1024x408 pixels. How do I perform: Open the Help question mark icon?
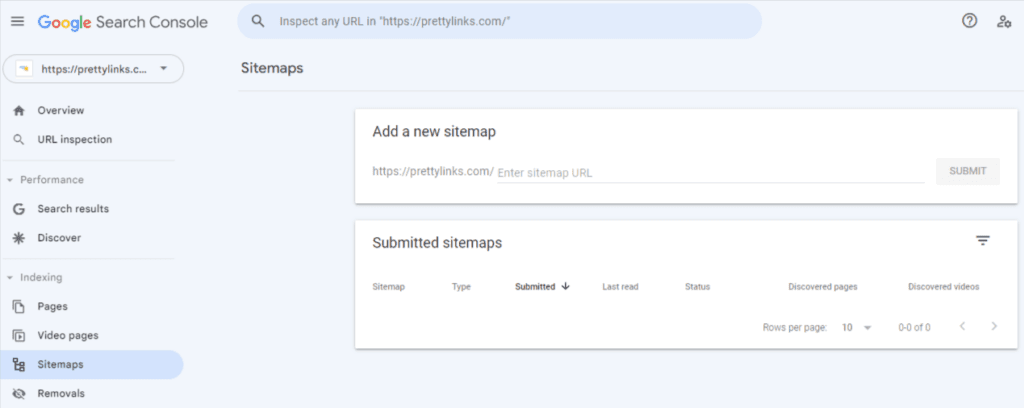tap(970, 21)
